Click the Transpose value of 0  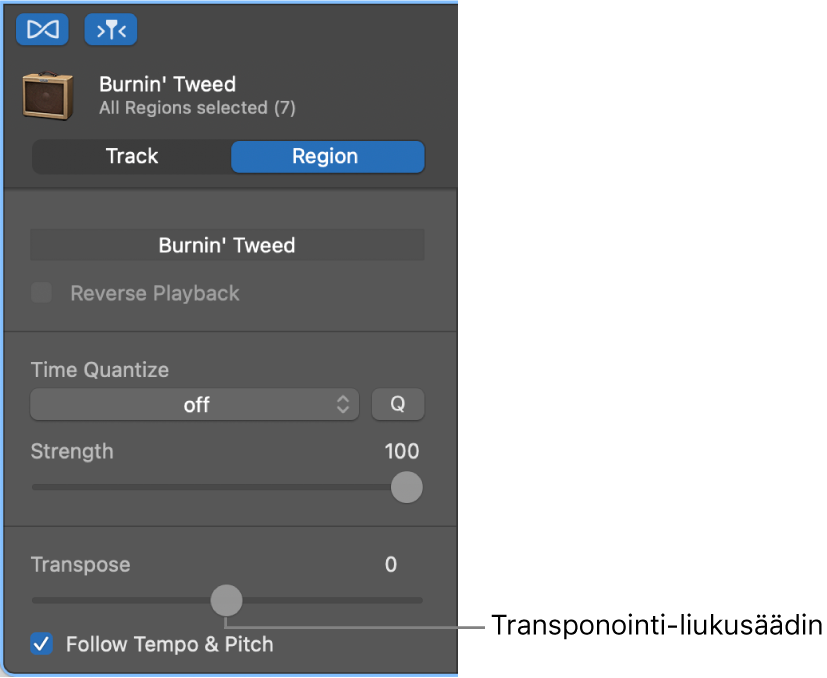coord(391,564)
